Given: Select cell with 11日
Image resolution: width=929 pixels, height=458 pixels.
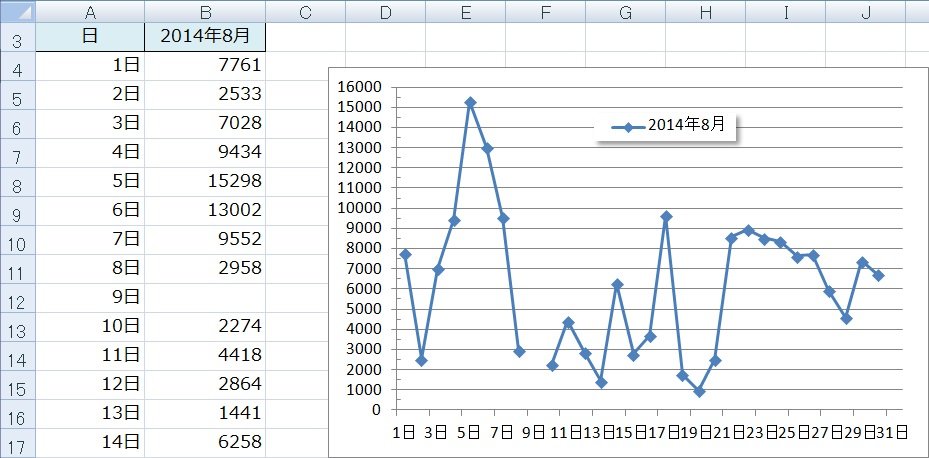Looking at the screenshot, I should pyautogui.click(x=90, y=357).
